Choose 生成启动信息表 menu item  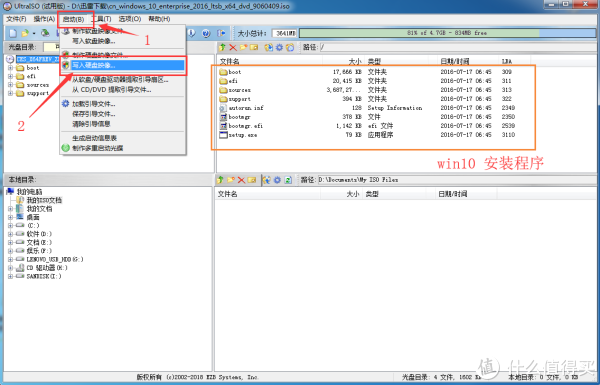123,138
